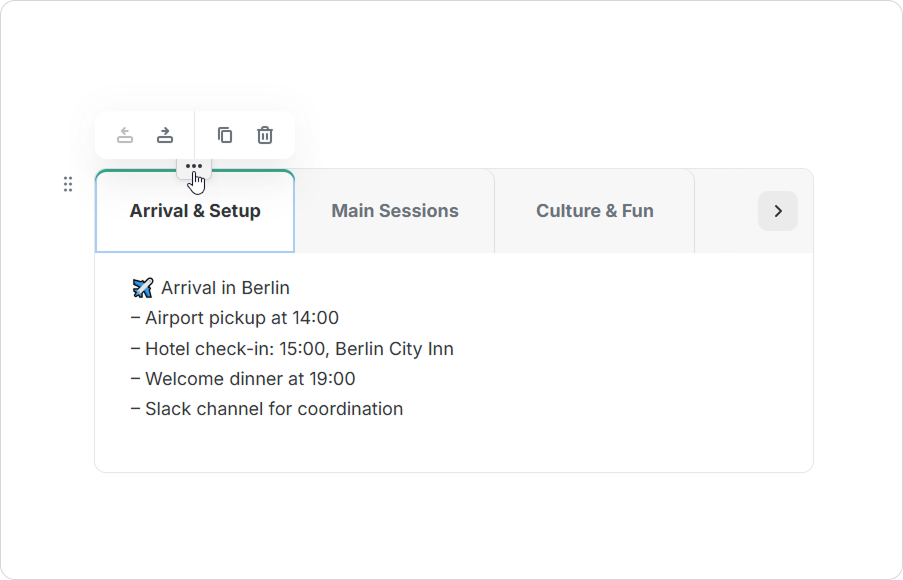Click the 'Welcome dinner at 19:00' line
Viewport: 903px width, 580px height.
243,378
